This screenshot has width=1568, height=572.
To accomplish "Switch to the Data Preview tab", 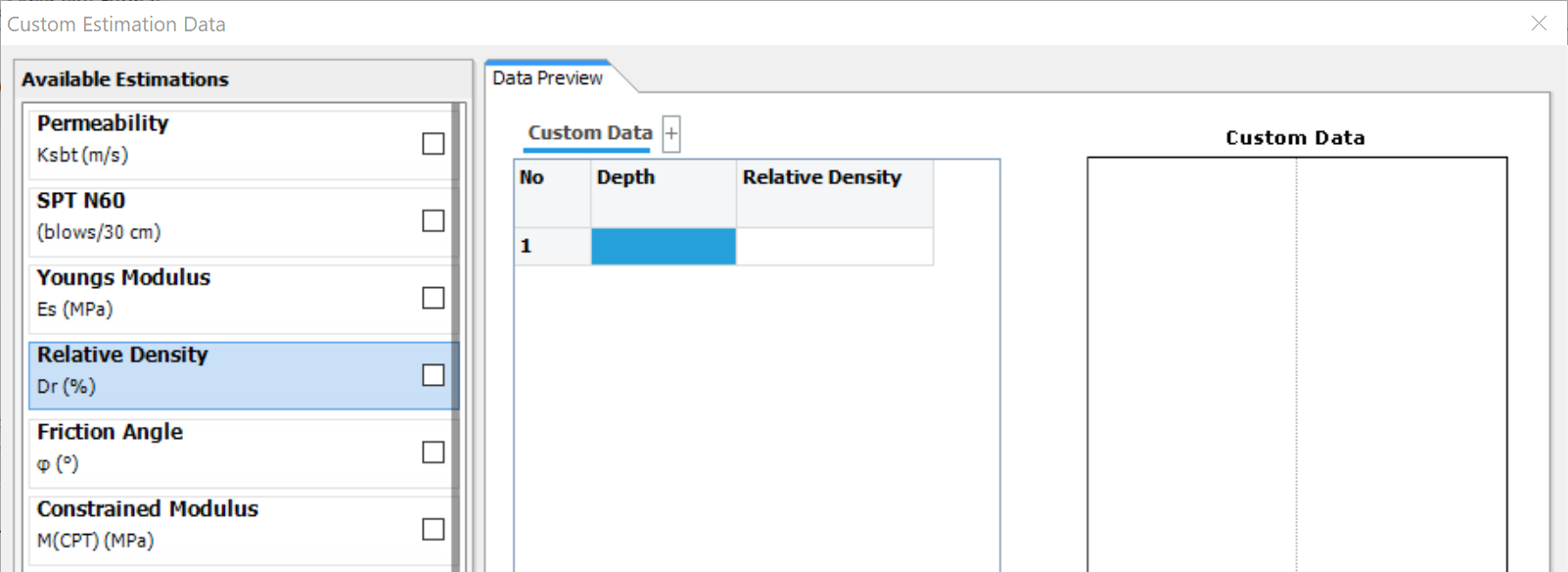I will click(548, 78).
